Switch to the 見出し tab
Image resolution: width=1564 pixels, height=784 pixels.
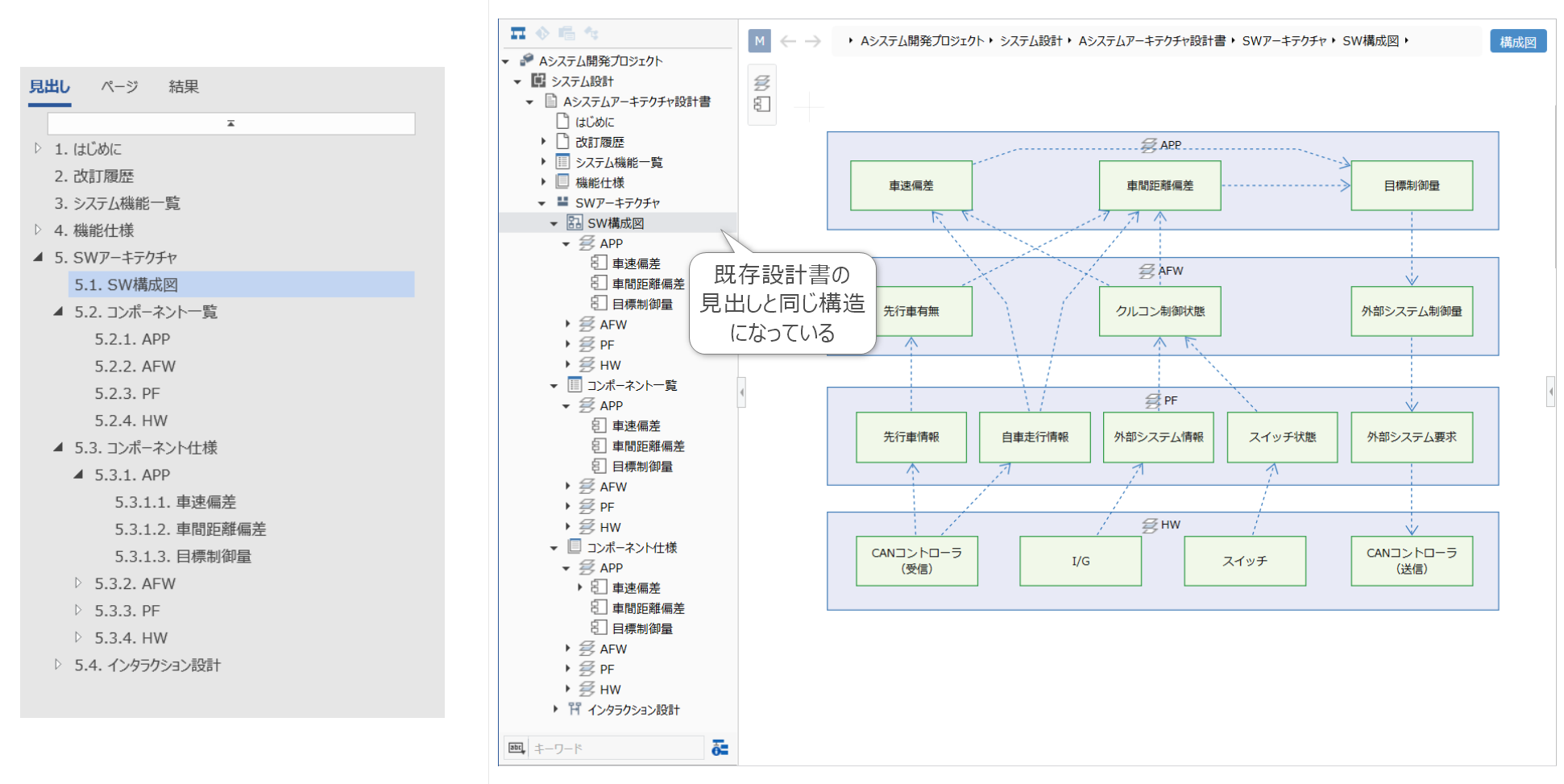coord(49,86)
